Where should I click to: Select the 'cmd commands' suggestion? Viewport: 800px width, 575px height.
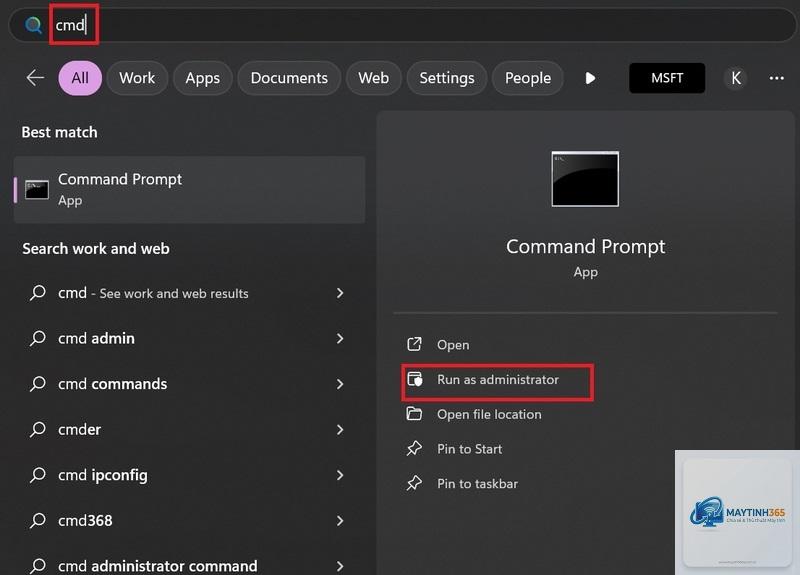189,384
